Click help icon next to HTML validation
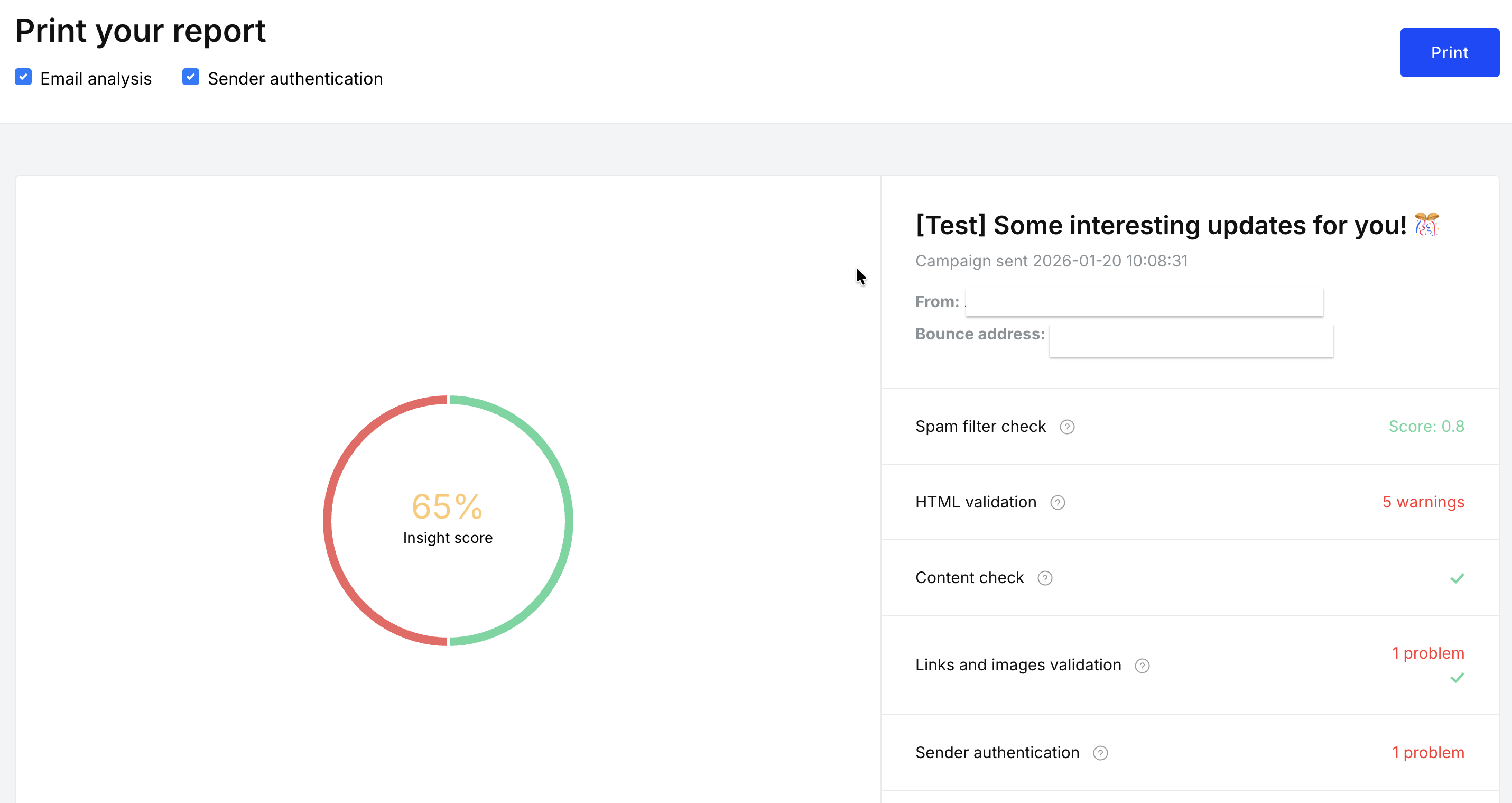The height and width of the screenshot is (803, 1512). (1057, 502)
